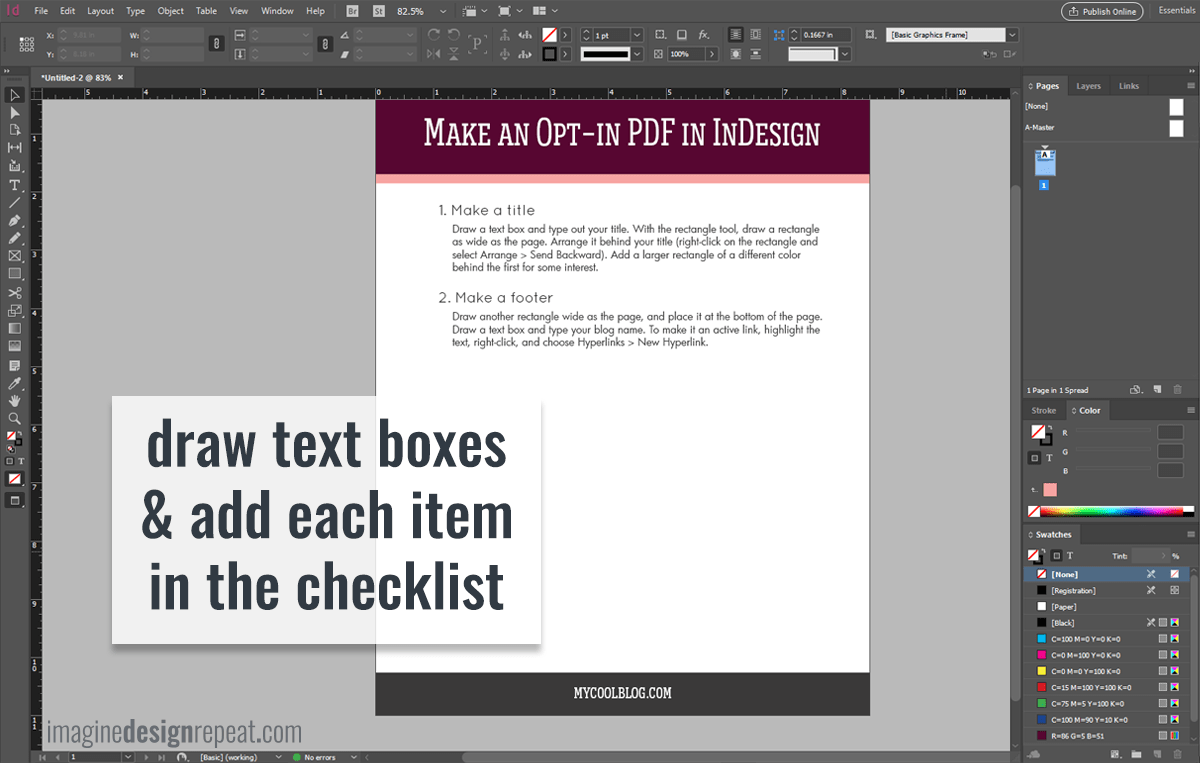Close the Untitled-2 document tab

point(121,77)
